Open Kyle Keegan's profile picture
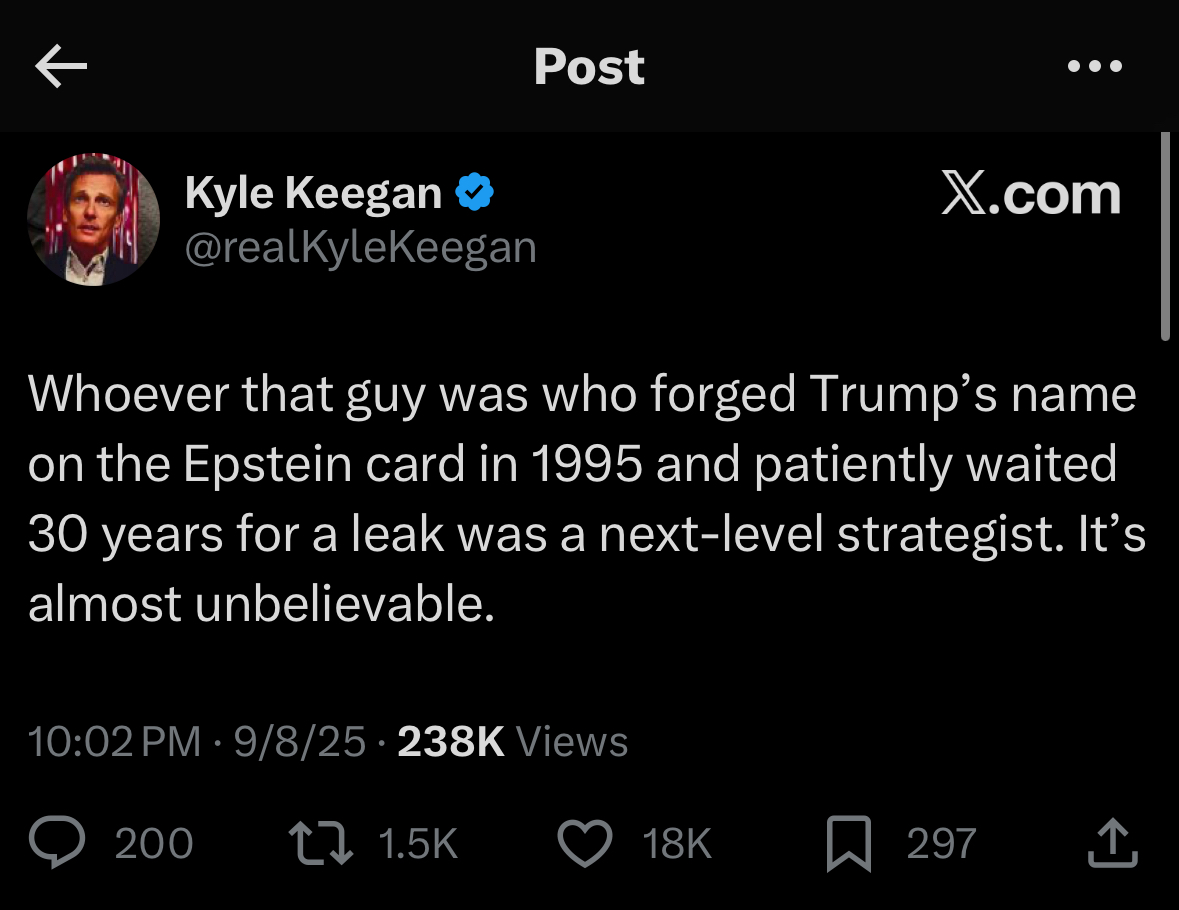The height and width of the screenshot is (910, 1179). pos(92,220)
